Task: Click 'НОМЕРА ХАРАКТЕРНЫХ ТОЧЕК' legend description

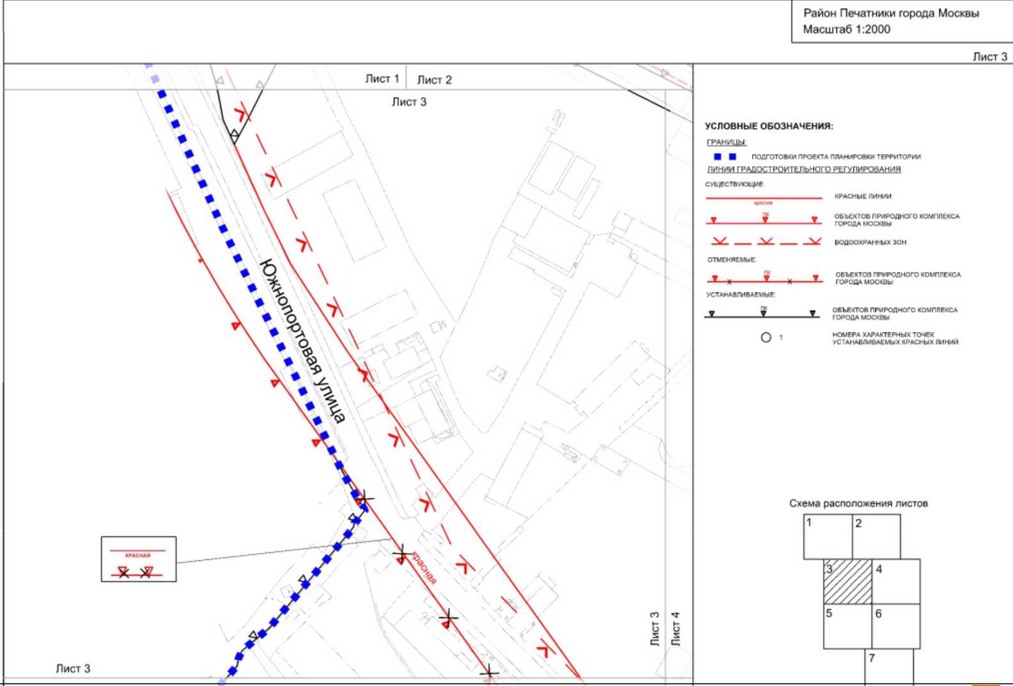Action: point(884,335)
